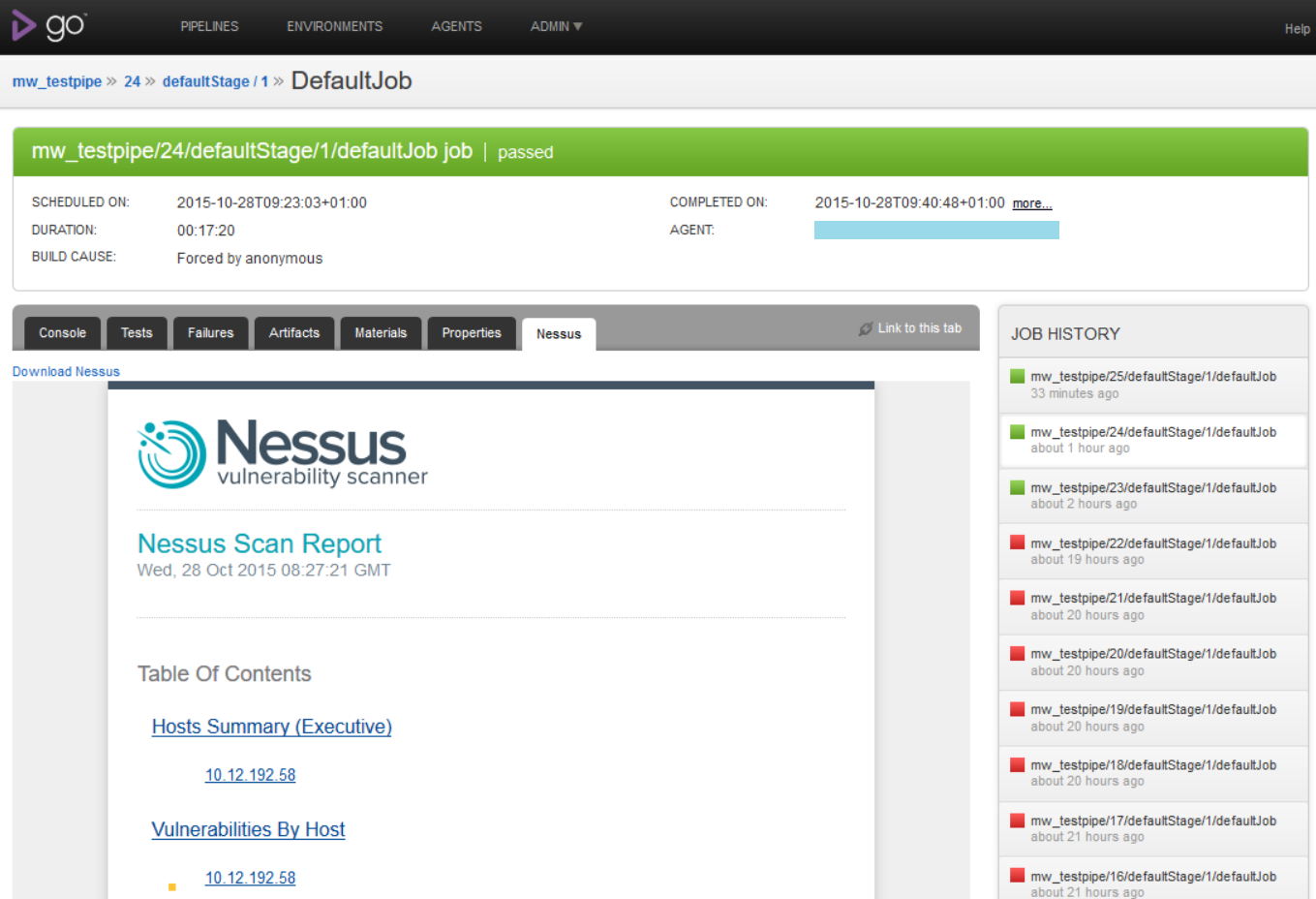Click the Nessus swirl logo

tap(172, 453)
